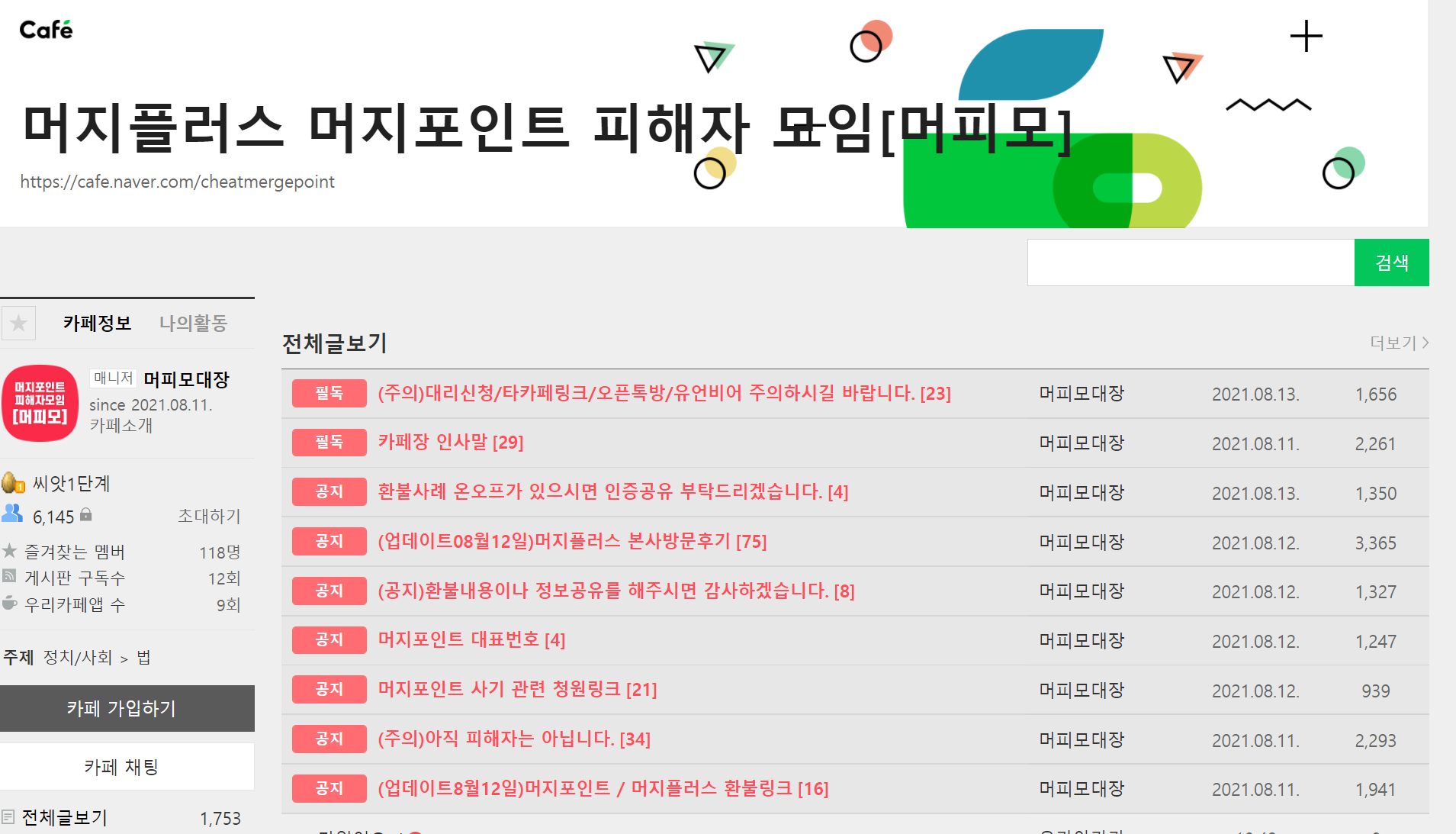The height and width of the screenshot is (834, 1456).
Task: Open the 머피모대장 manager profile in sidebar
Action: (186, 379)
